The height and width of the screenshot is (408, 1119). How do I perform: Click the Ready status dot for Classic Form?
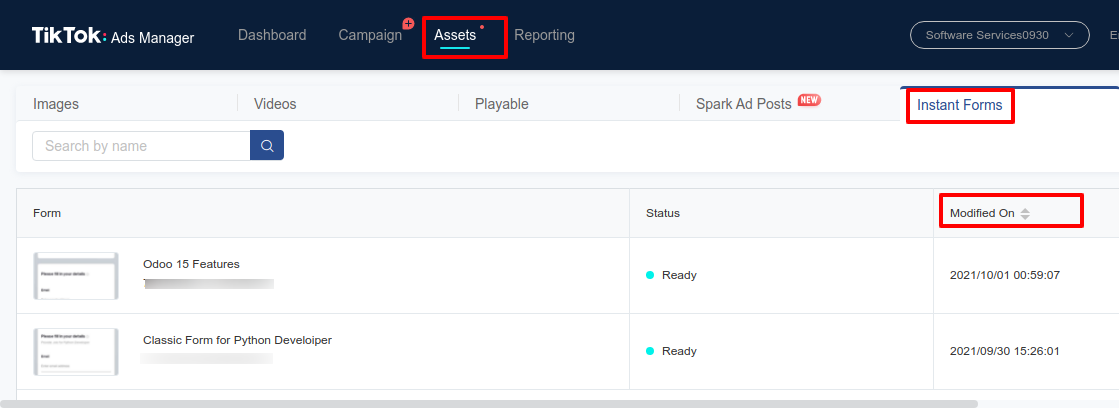[x=650, y=351]
